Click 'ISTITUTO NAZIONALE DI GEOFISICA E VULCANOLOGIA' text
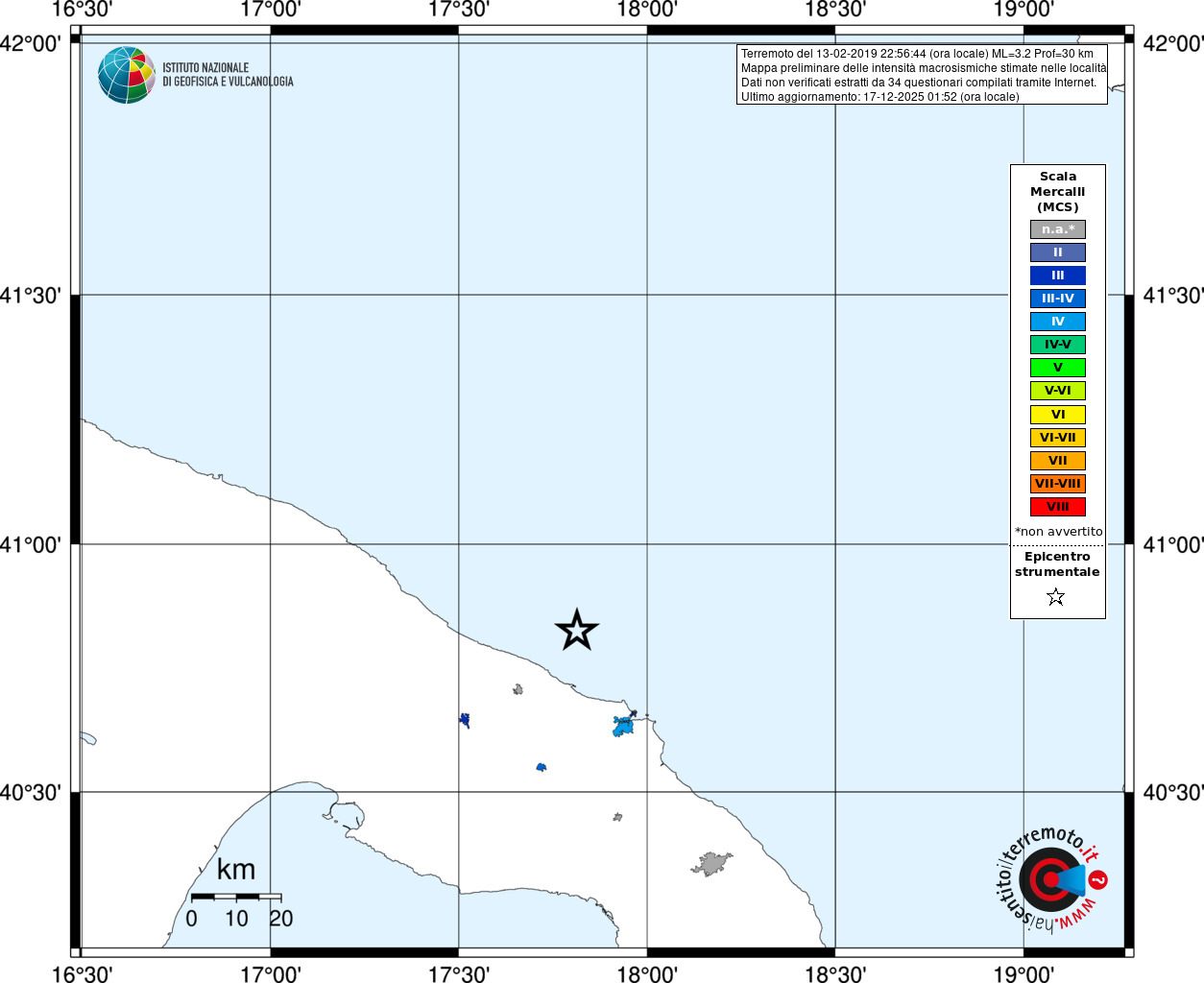 click(228, 75)
